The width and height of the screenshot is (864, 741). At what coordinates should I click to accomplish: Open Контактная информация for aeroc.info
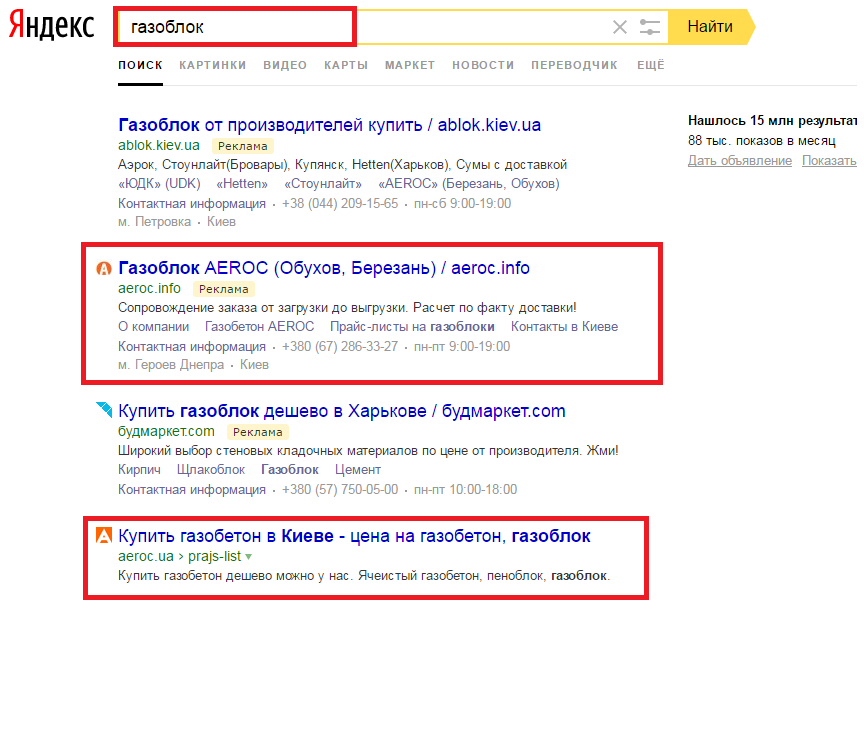click(x=192, y=347)
